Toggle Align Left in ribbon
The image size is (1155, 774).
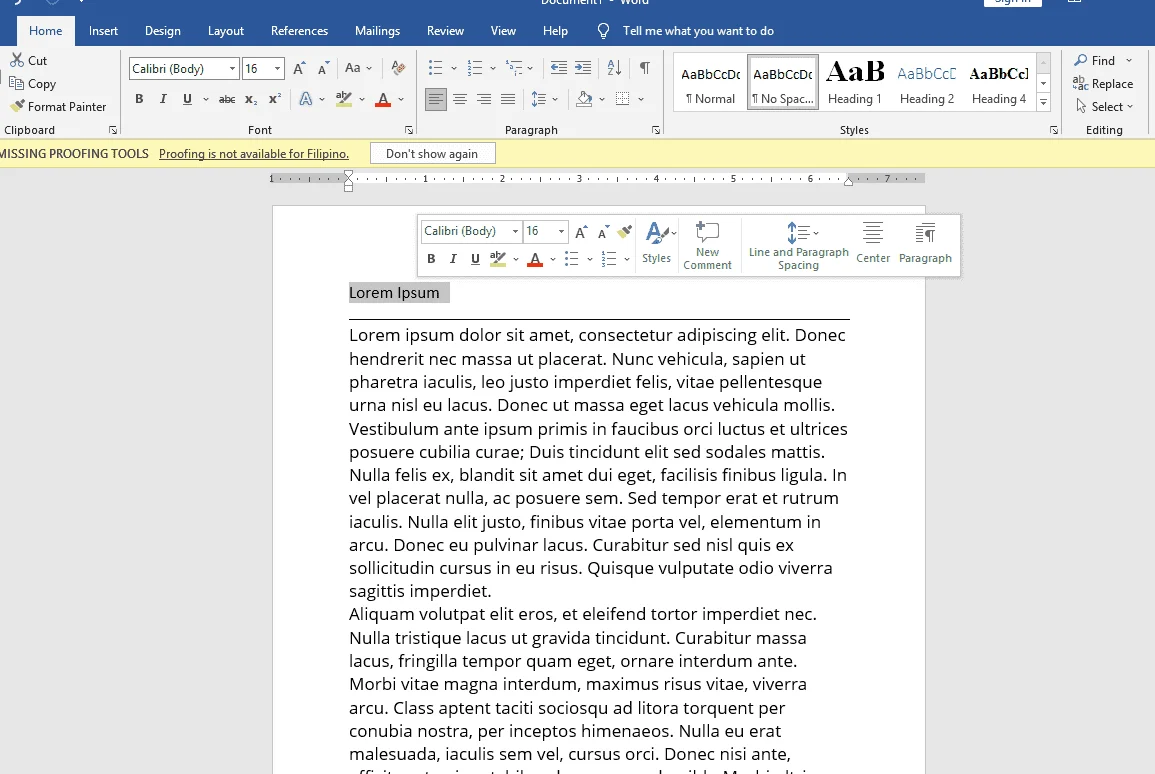pyautogui.click(x=436, y=99)
